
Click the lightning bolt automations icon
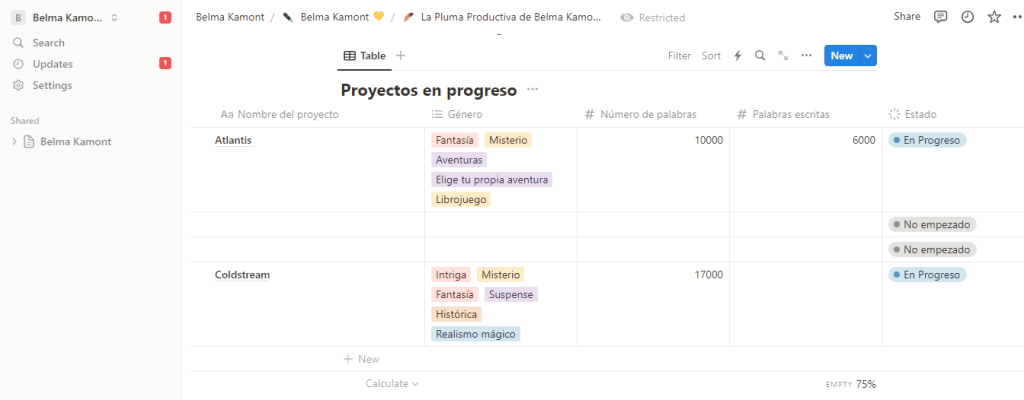[738, 56]
